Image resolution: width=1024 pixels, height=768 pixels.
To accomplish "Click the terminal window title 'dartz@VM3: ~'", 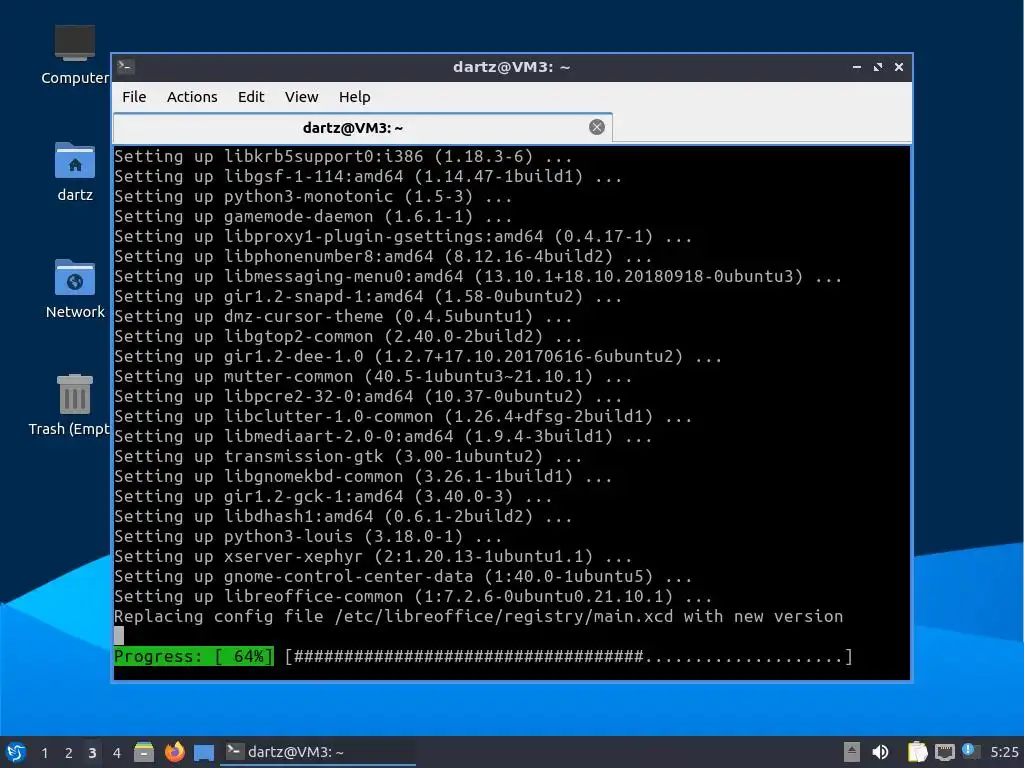I will [511, 67].
